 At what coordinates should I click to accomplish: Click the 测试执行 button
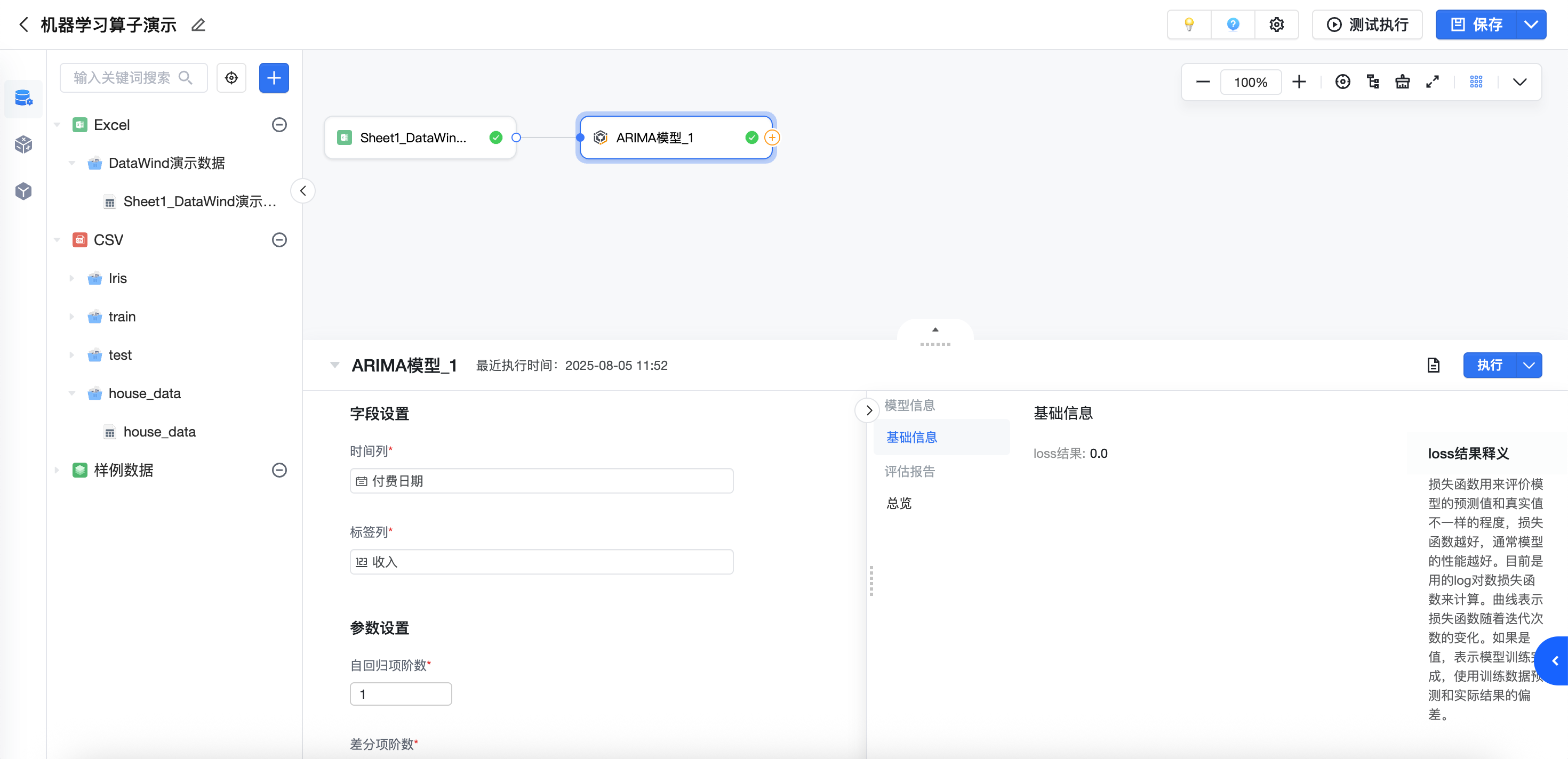tap(1367, 25)
